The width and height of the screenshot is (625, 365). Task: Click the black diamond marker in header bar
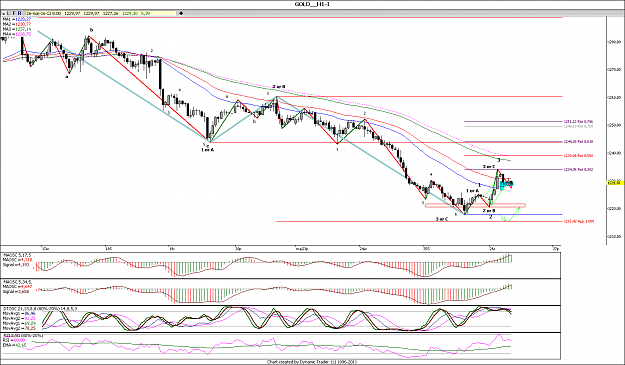(181, 13)
